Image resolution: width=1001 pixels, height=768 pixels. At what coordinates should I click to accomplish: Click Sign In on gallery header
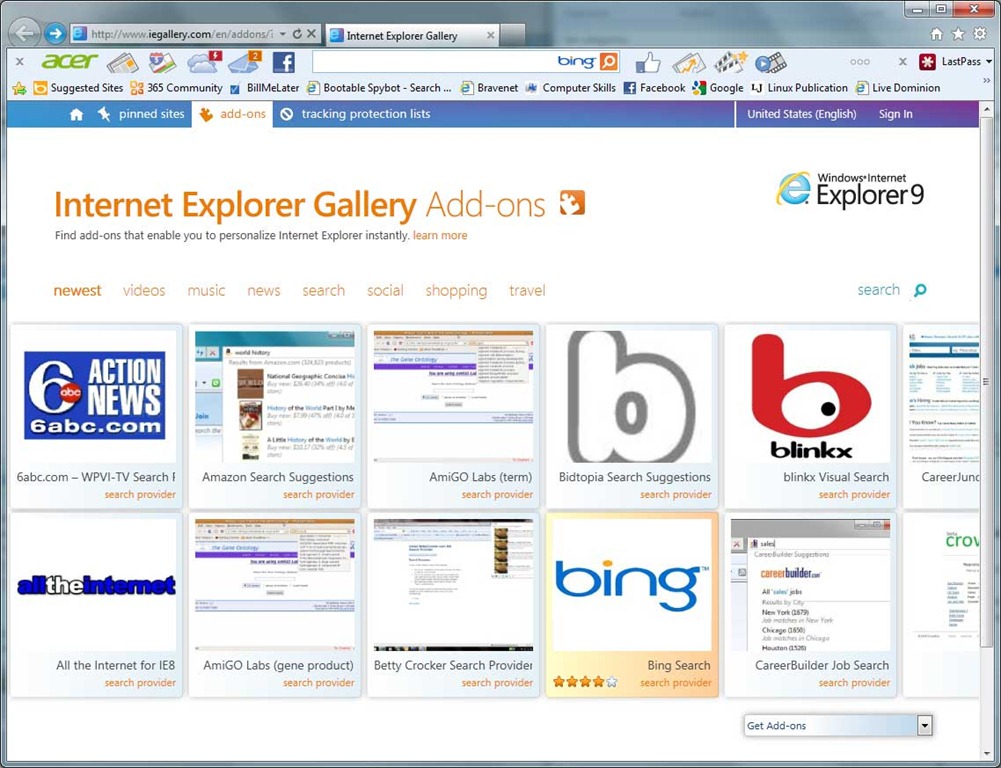tap(895, 114)
